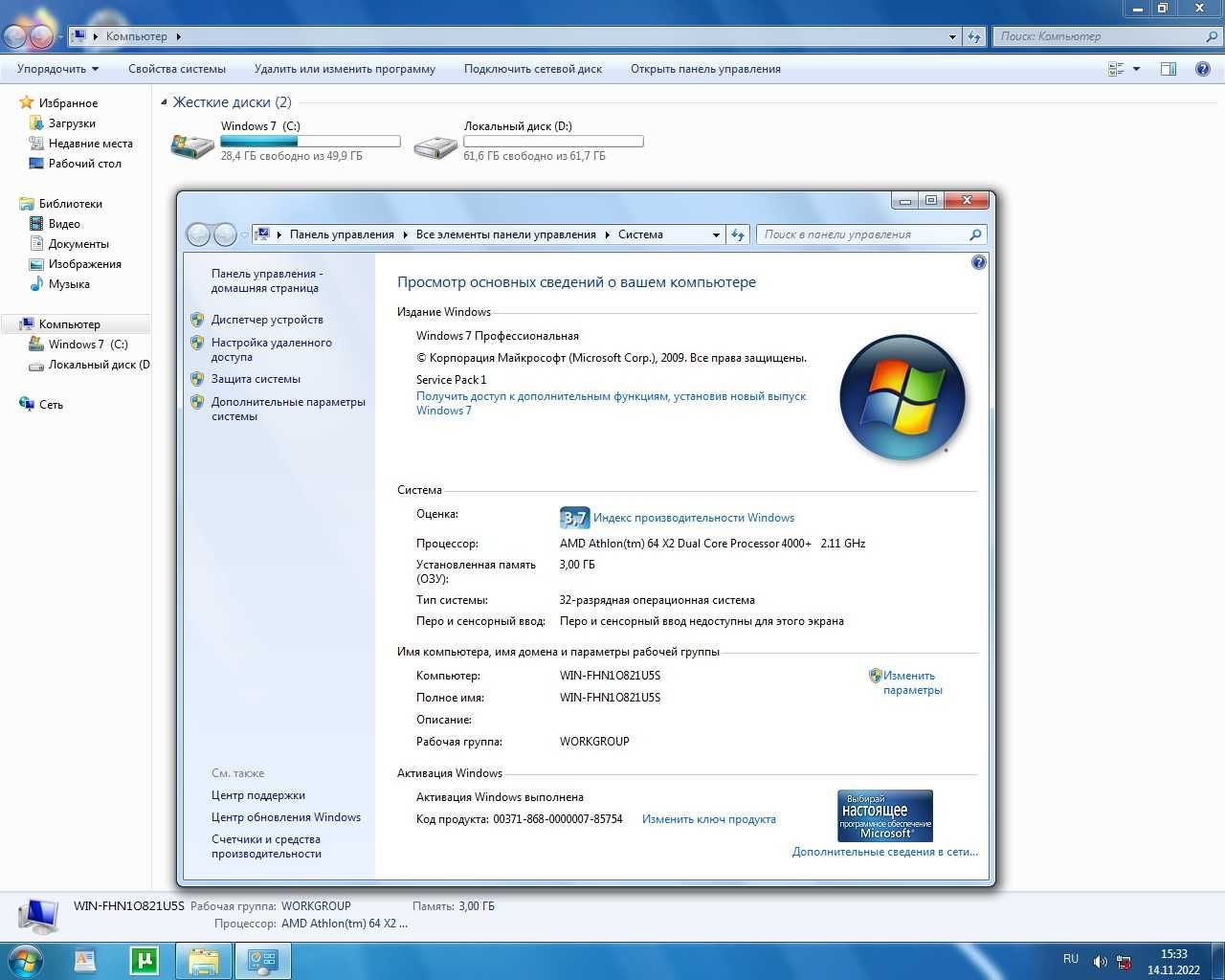The height and width of the screenshot is (980, 1225).
Task: Toggle the preview pane icon
Action: point(1169,69)
